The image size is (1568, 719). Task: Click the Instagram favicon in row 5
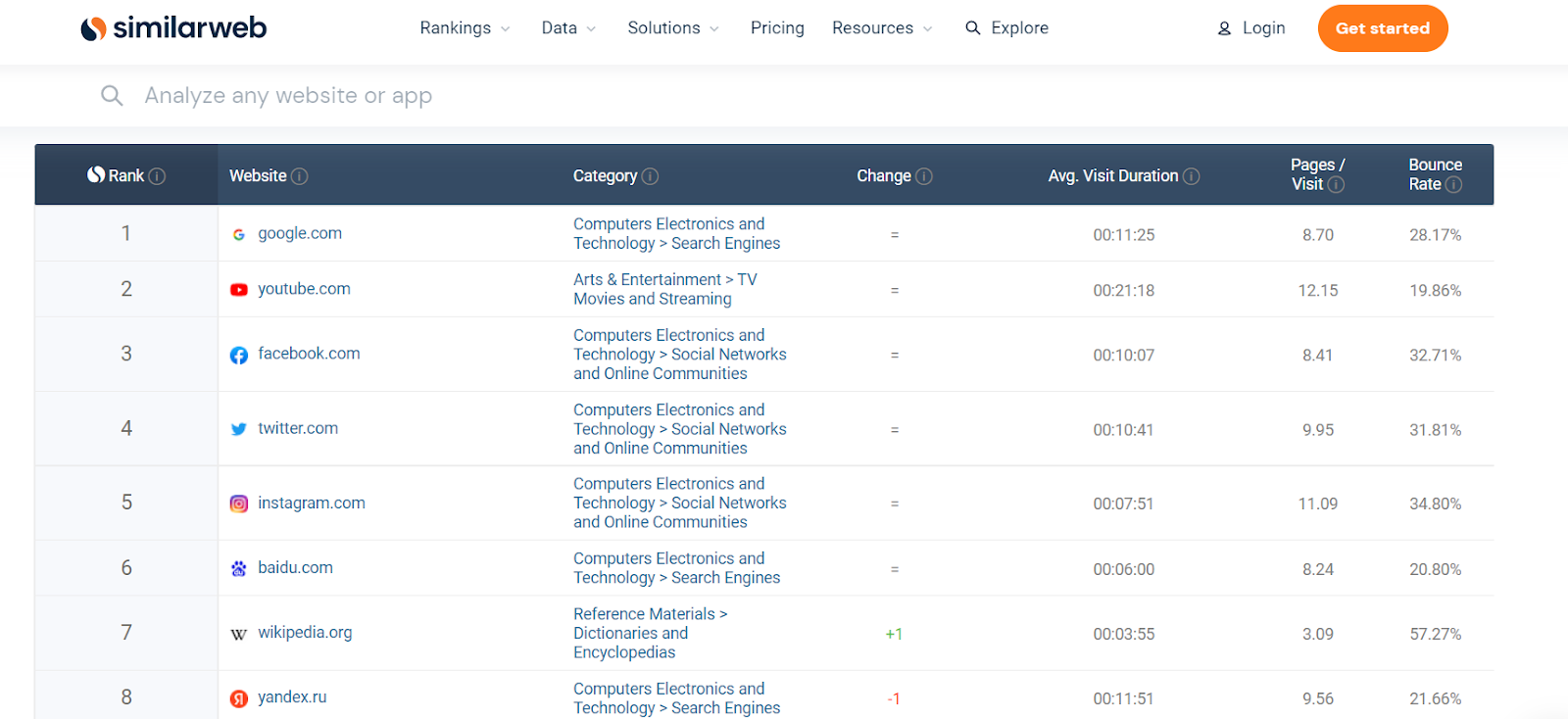[x=239, y=503]
